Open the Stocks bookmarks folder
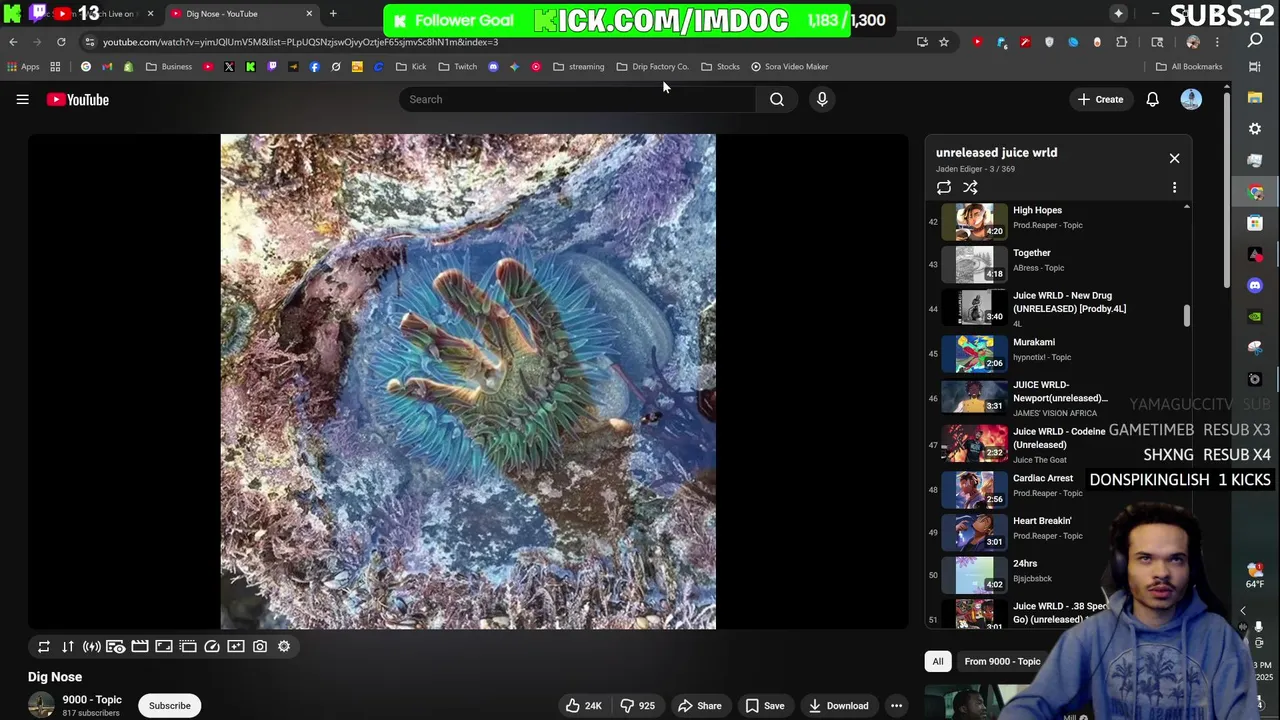 pyautogui.click(x=720, y=67)
